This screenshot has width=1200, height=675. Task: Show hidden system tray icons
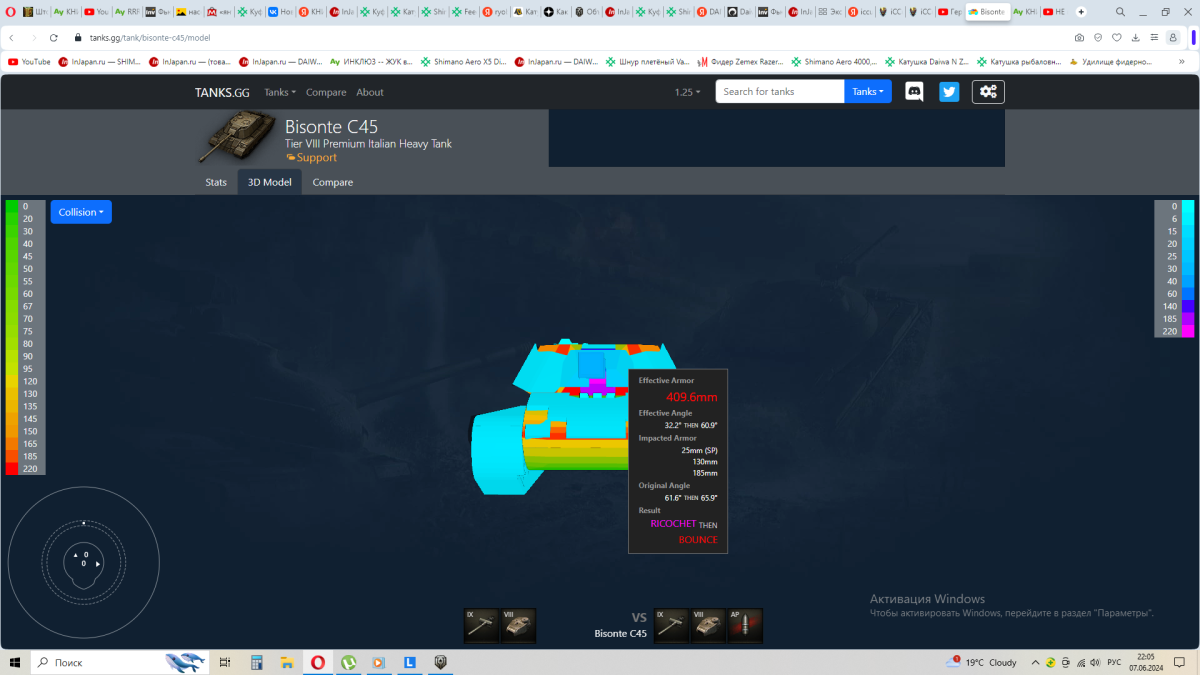1033,662
